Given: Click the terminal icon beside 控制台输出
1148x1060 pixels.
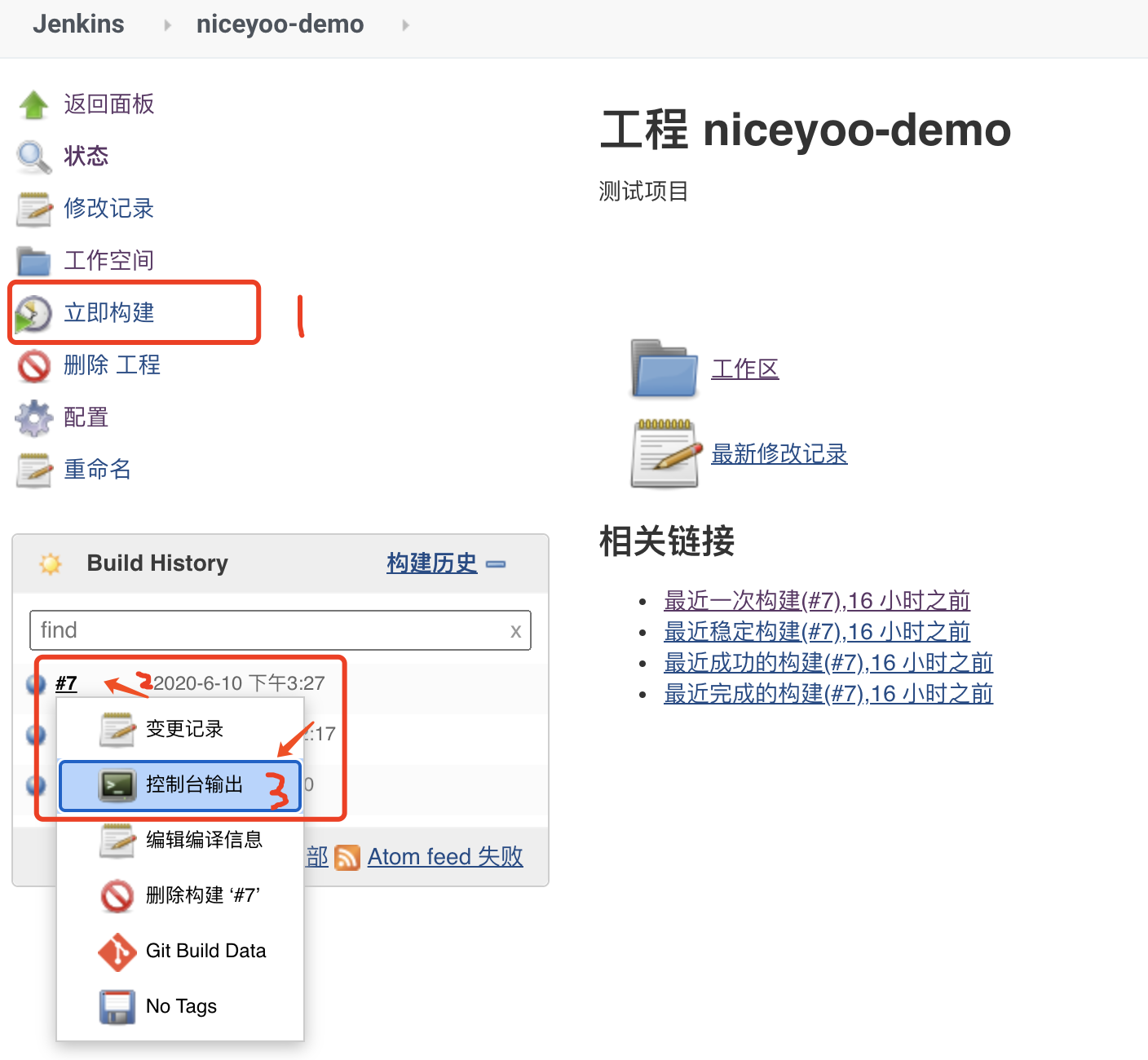Looking at the screenshot, I should (x=117, y=785).
